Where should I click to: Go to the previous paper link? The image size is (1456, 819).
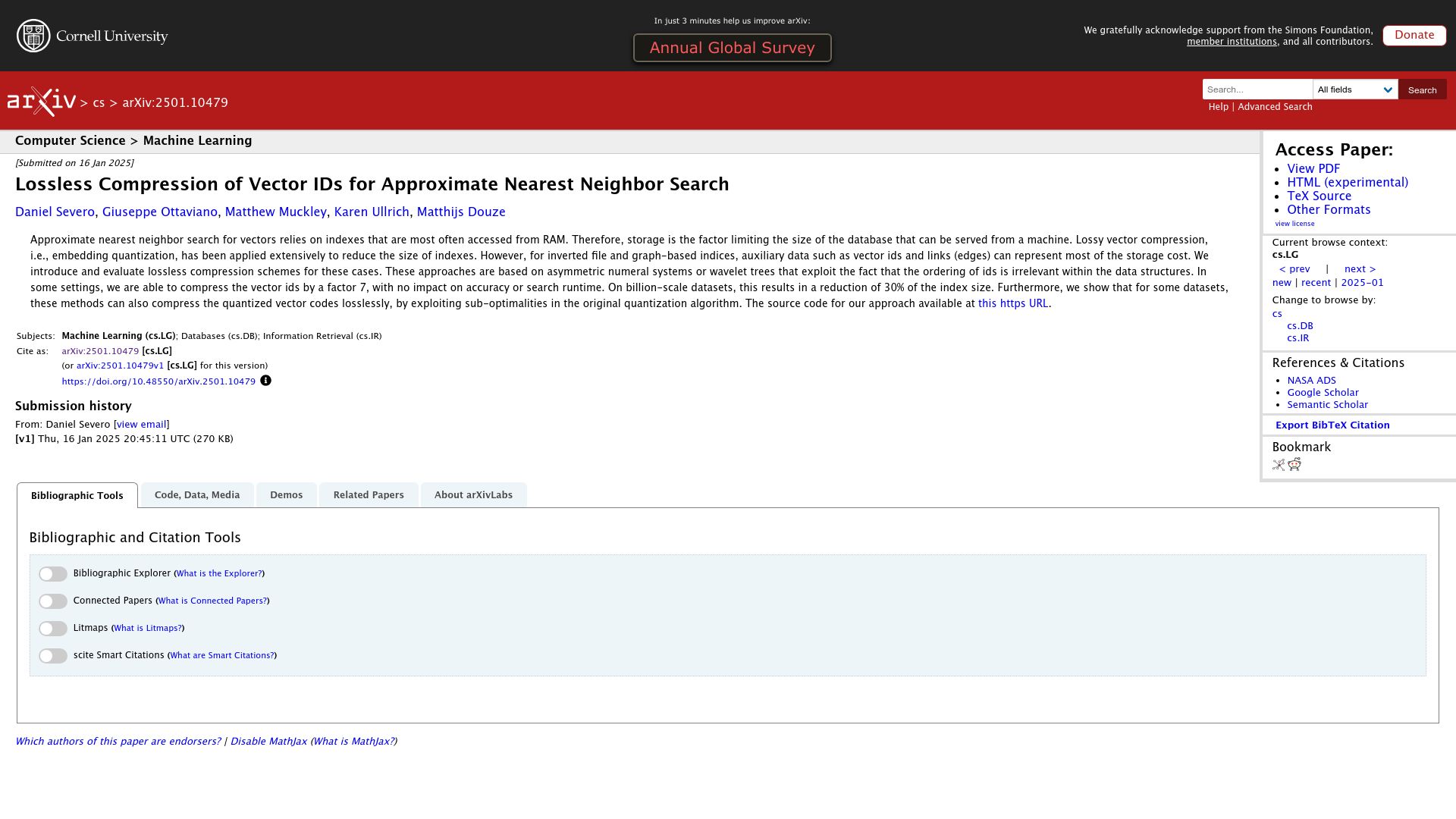point(1294,269)
